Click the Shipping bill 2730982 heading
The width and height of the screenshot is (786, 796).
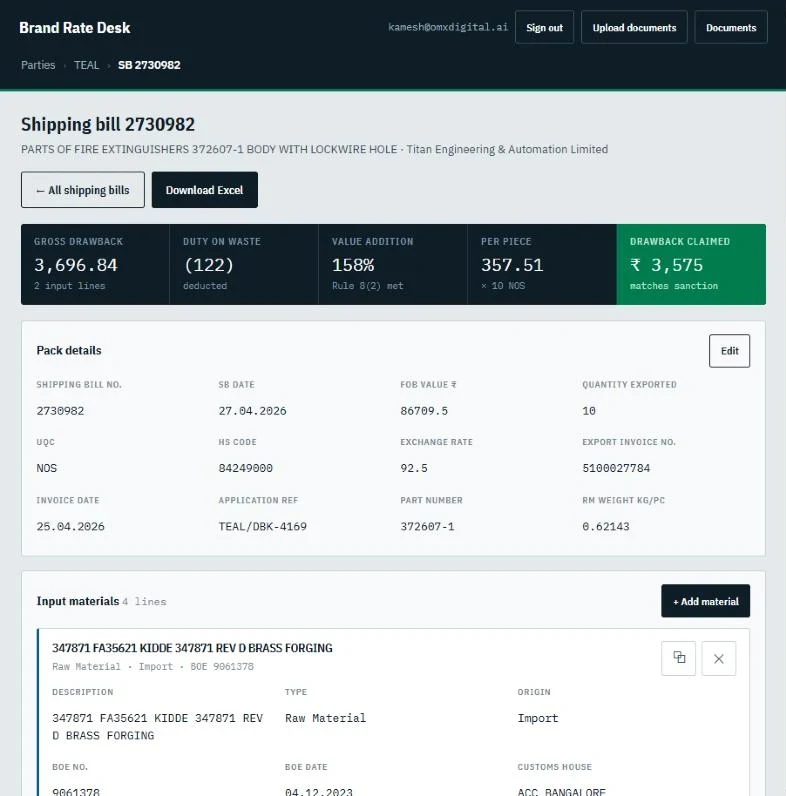pos(108,124)
